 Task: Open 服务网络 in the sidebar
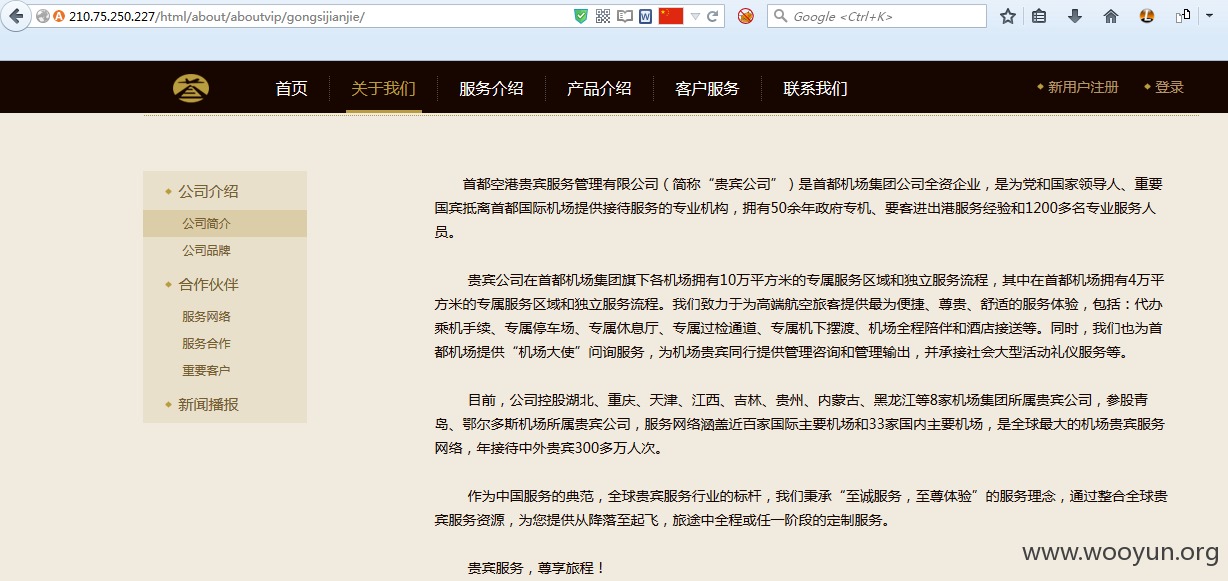206,316
